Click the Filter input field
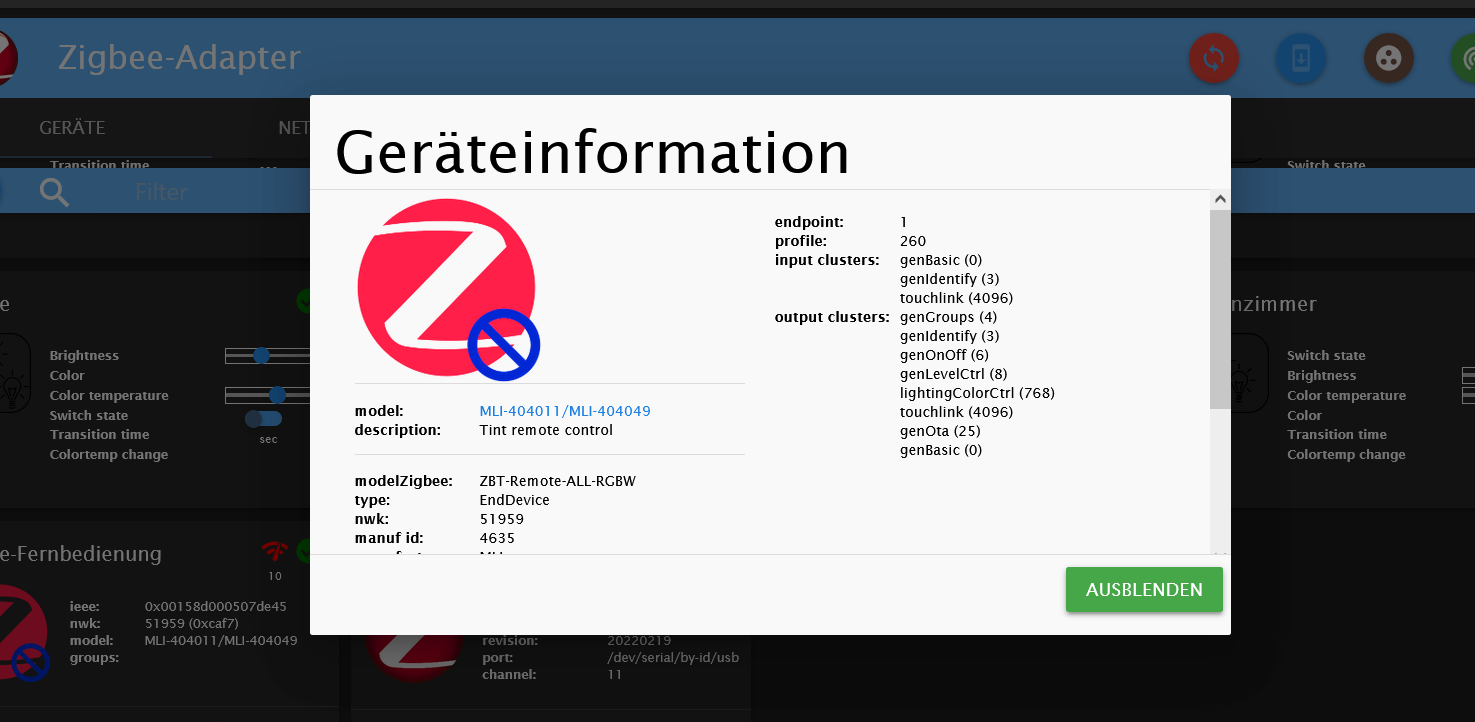 (x=161, y=191)
